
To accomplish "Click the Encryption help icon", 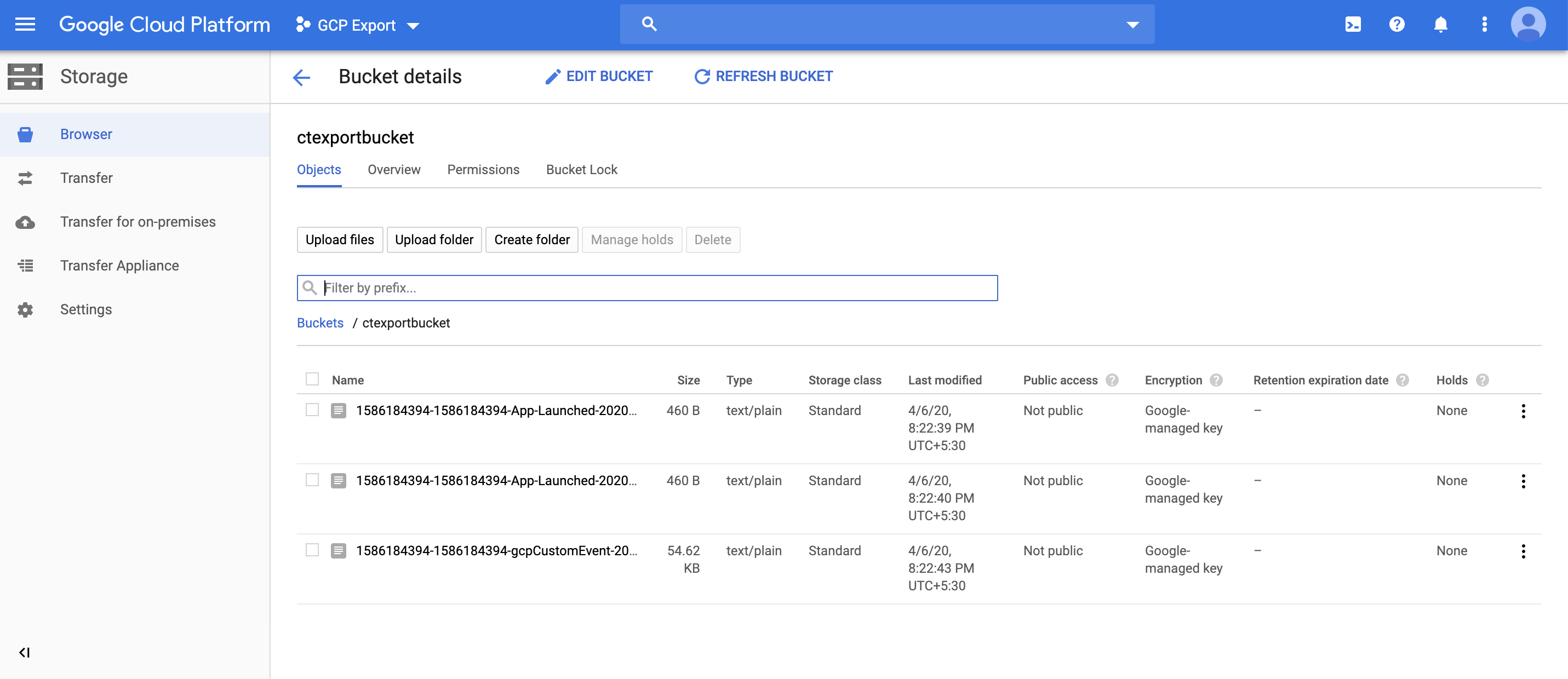I will 1216,380.
